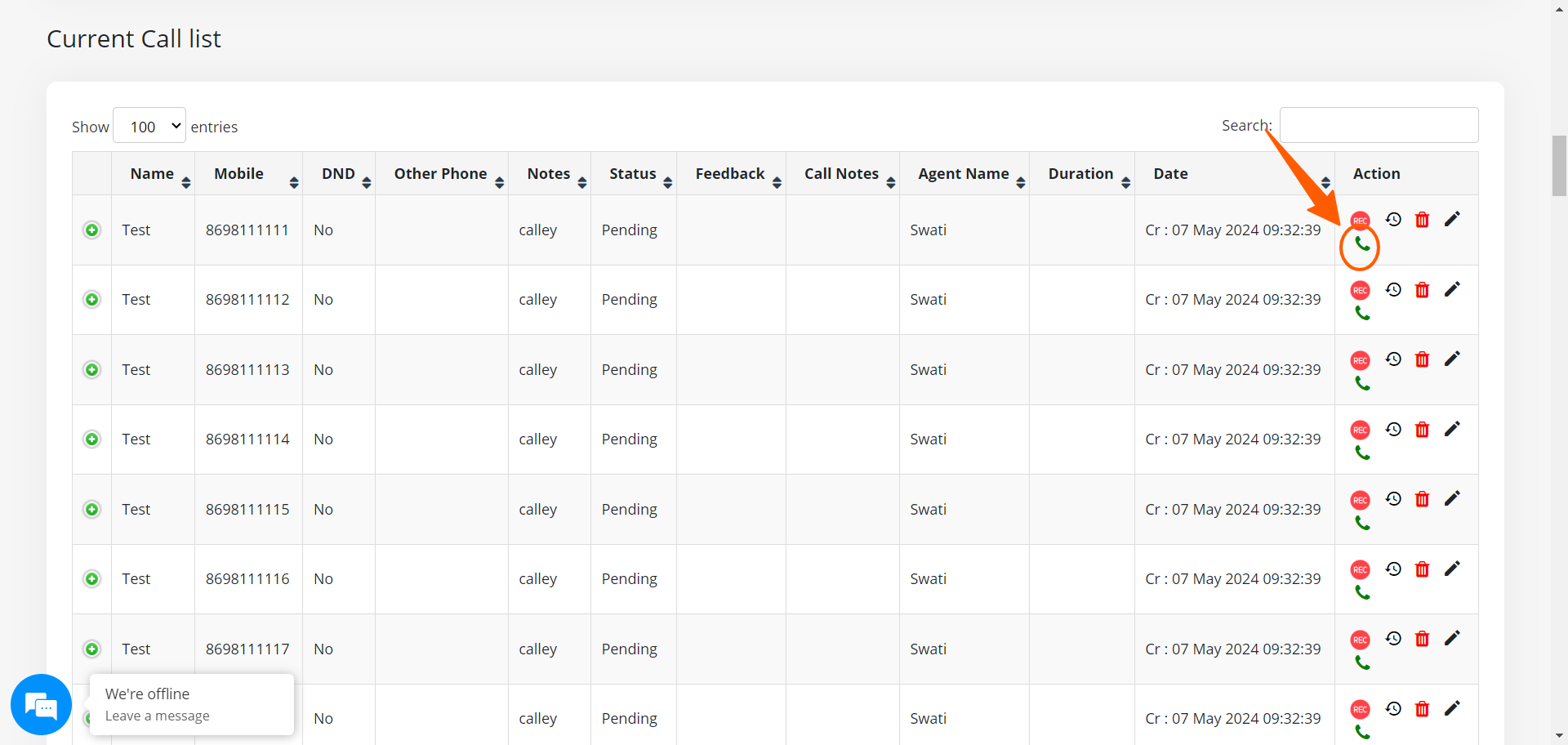Sort by Feedback column header
1568x745 pixels.
[731, 173]
